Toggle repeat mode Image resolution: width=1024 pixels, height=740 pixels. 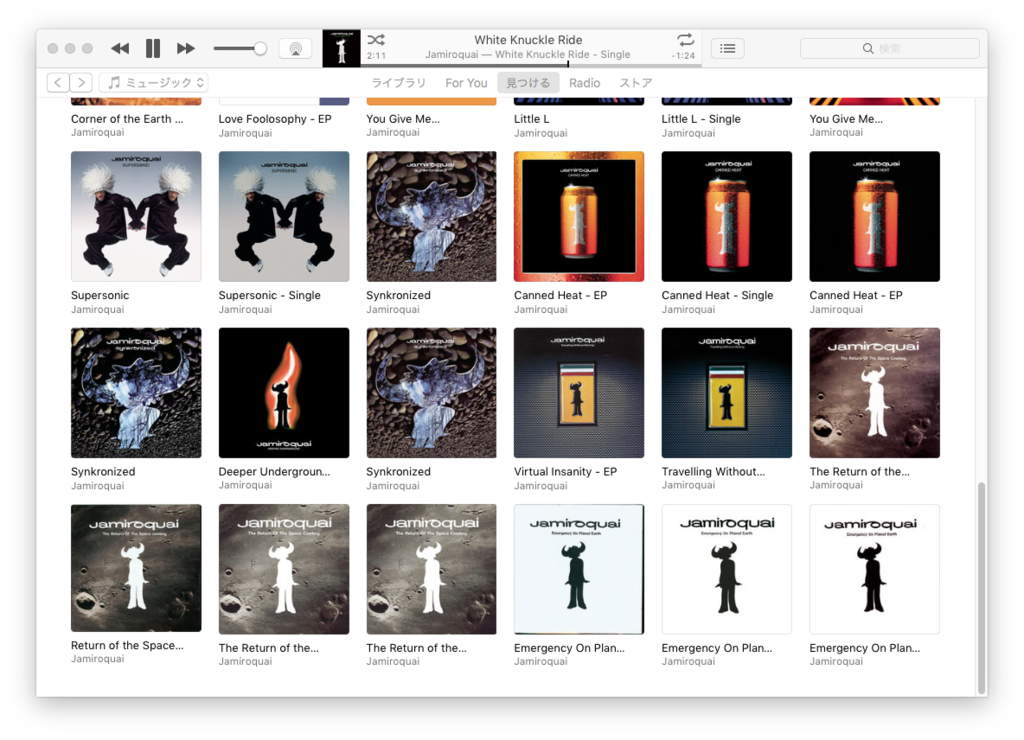[684, 40]
